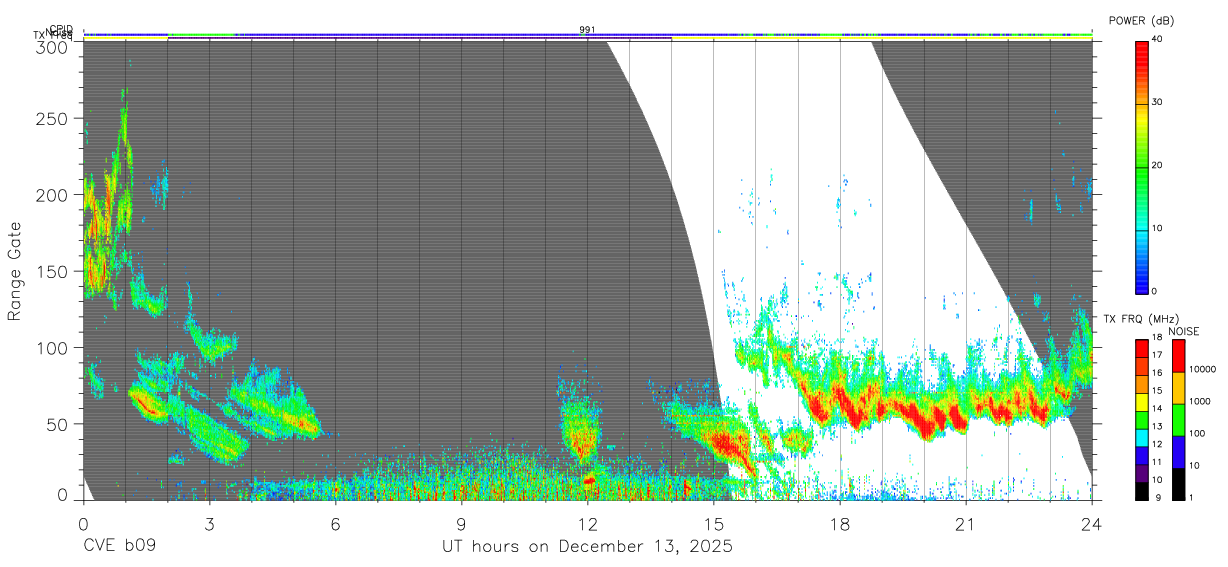This screenshot has height=567, width=1228.
Task: Click the 11 label in TX FRQ legend
Action: coord(1158,462)
